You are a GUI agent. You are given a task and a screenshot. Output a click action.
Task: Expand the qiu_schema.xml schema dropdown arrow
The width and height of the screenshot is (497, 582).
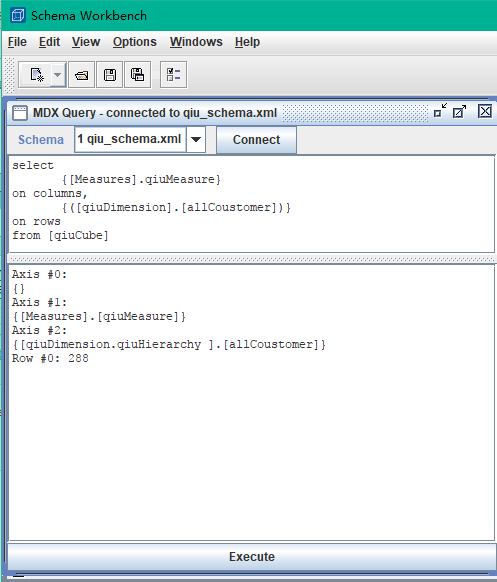pos(196,140)
